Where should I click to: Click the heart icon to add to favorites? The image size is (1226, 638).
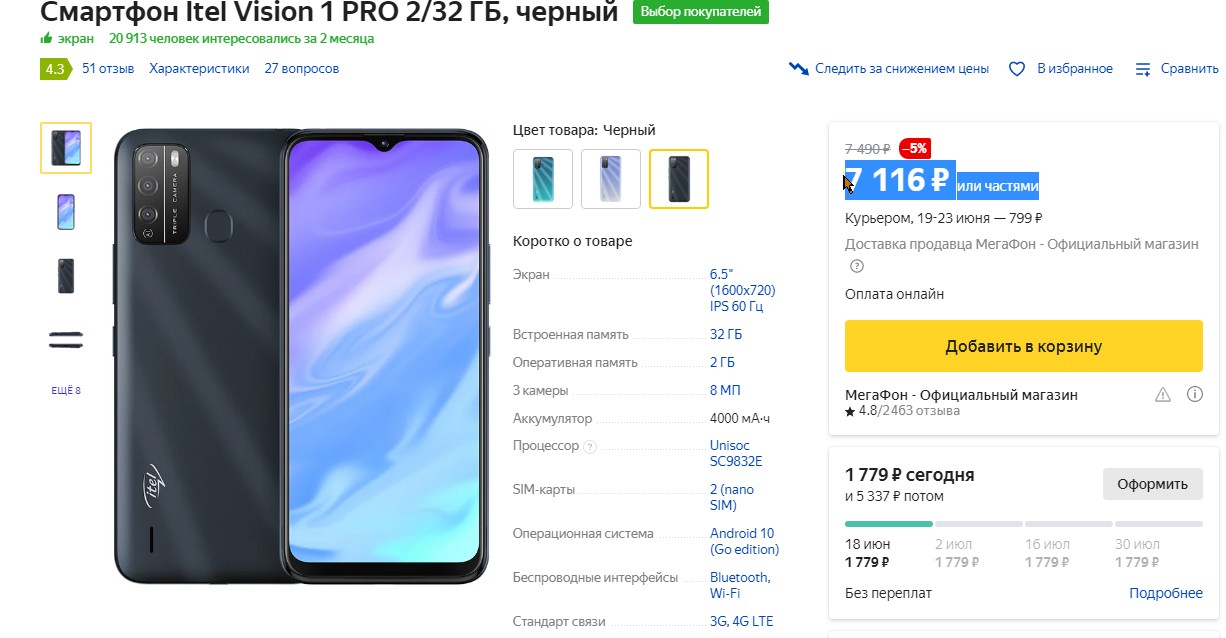coord(1017,69)
